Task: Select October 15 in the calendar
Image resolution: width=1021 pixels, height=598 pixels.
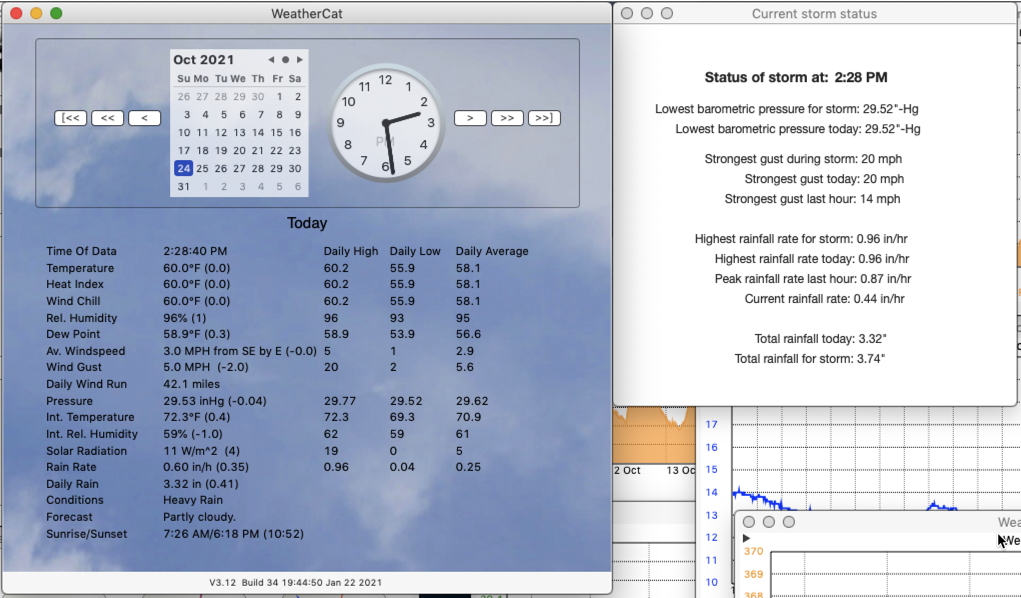Action: [x=277, y=132]
